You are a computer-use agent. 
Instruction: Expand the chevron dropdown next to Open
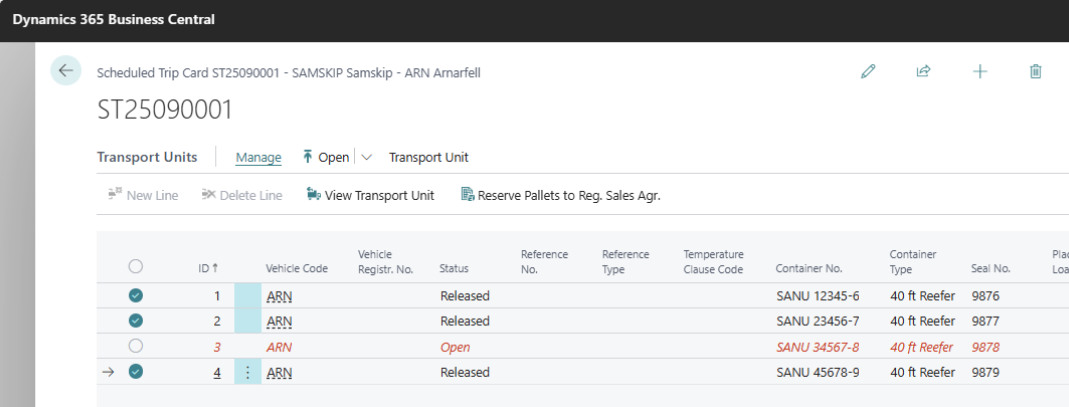point(366,157)
